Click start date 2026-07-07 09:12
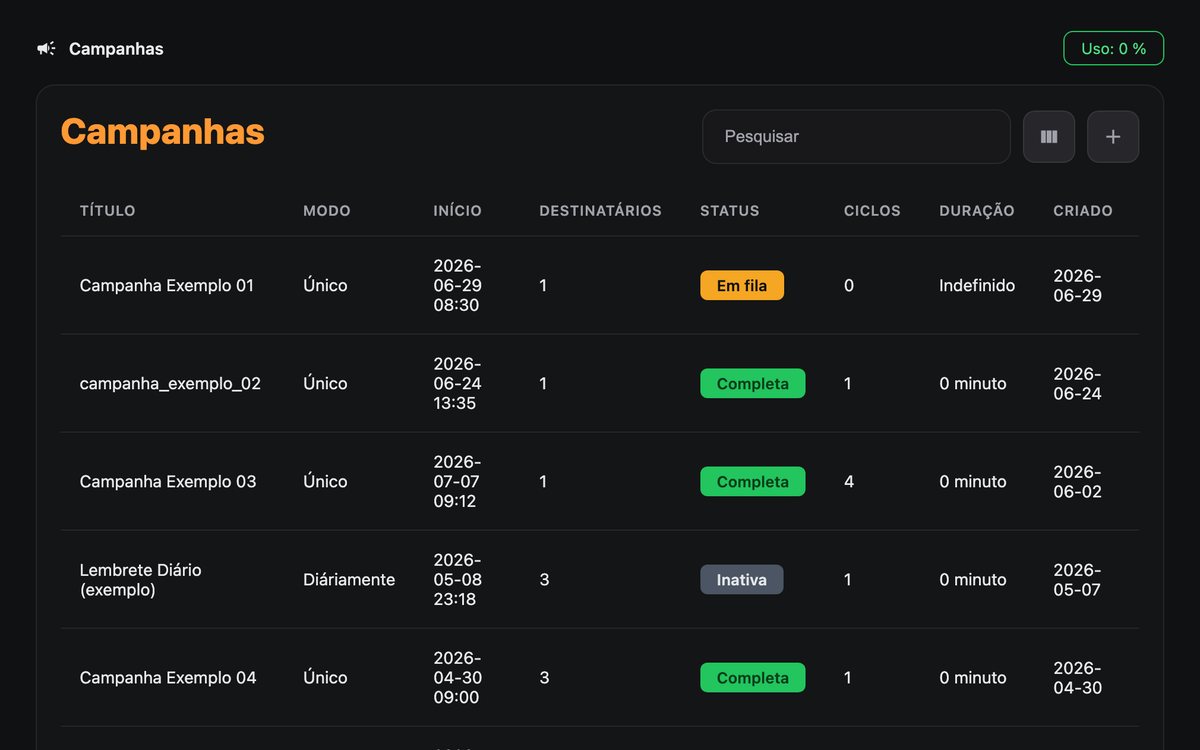The width and height of the screenshot is (1200, 750). [x=457, y=481]
